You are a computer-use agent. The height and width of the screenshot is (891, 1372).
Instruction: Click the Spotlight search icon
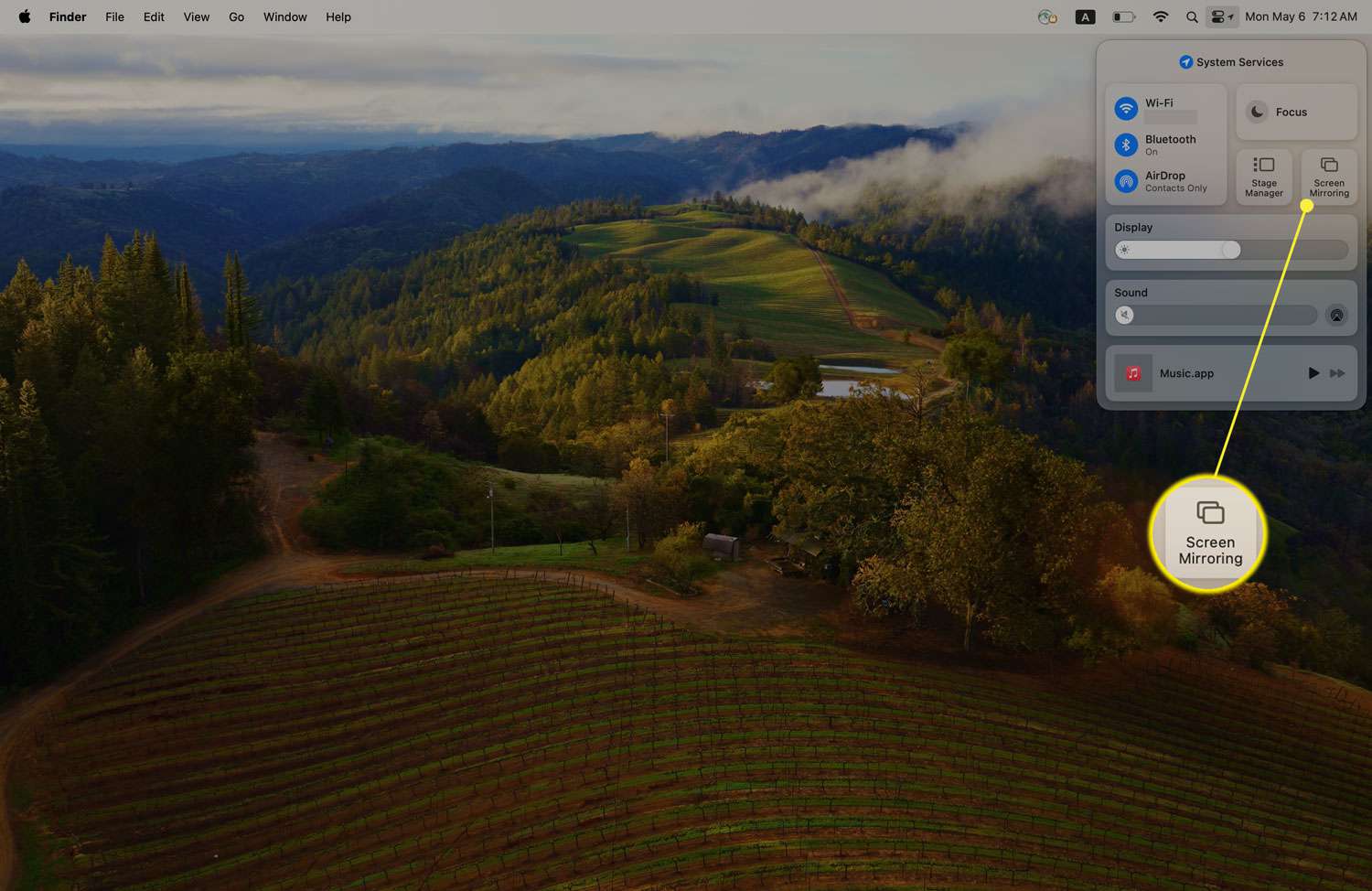pyautogui.click(x=1191, y=16)
